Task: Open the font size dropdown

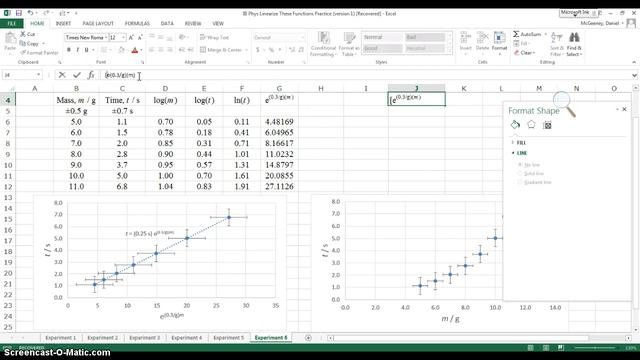Action: (x=123, y=38)
